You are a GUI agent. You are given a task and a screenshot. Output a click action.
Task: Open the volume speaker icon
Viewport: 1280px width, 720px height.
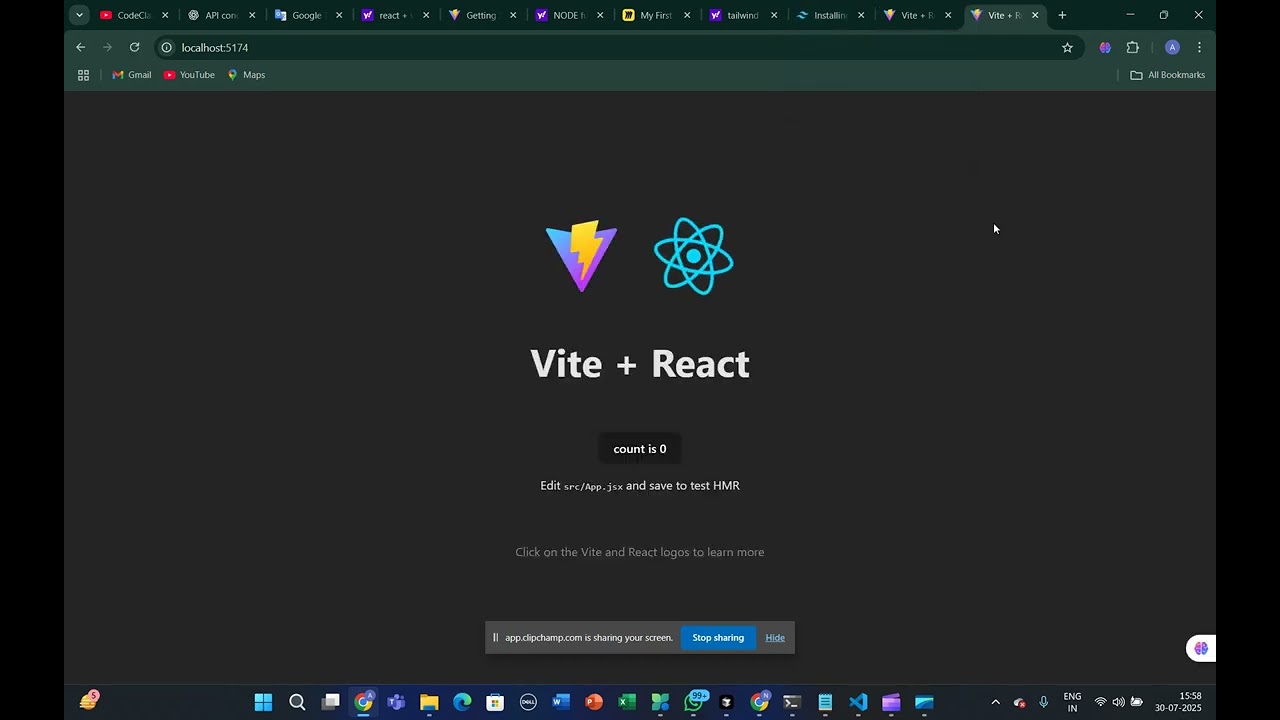(1118, 702)
